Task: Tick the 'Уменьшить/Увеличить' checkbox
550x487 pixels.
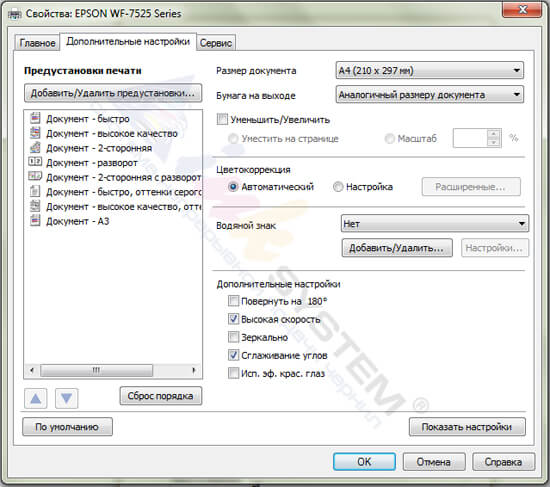Action: coord(222,119)
